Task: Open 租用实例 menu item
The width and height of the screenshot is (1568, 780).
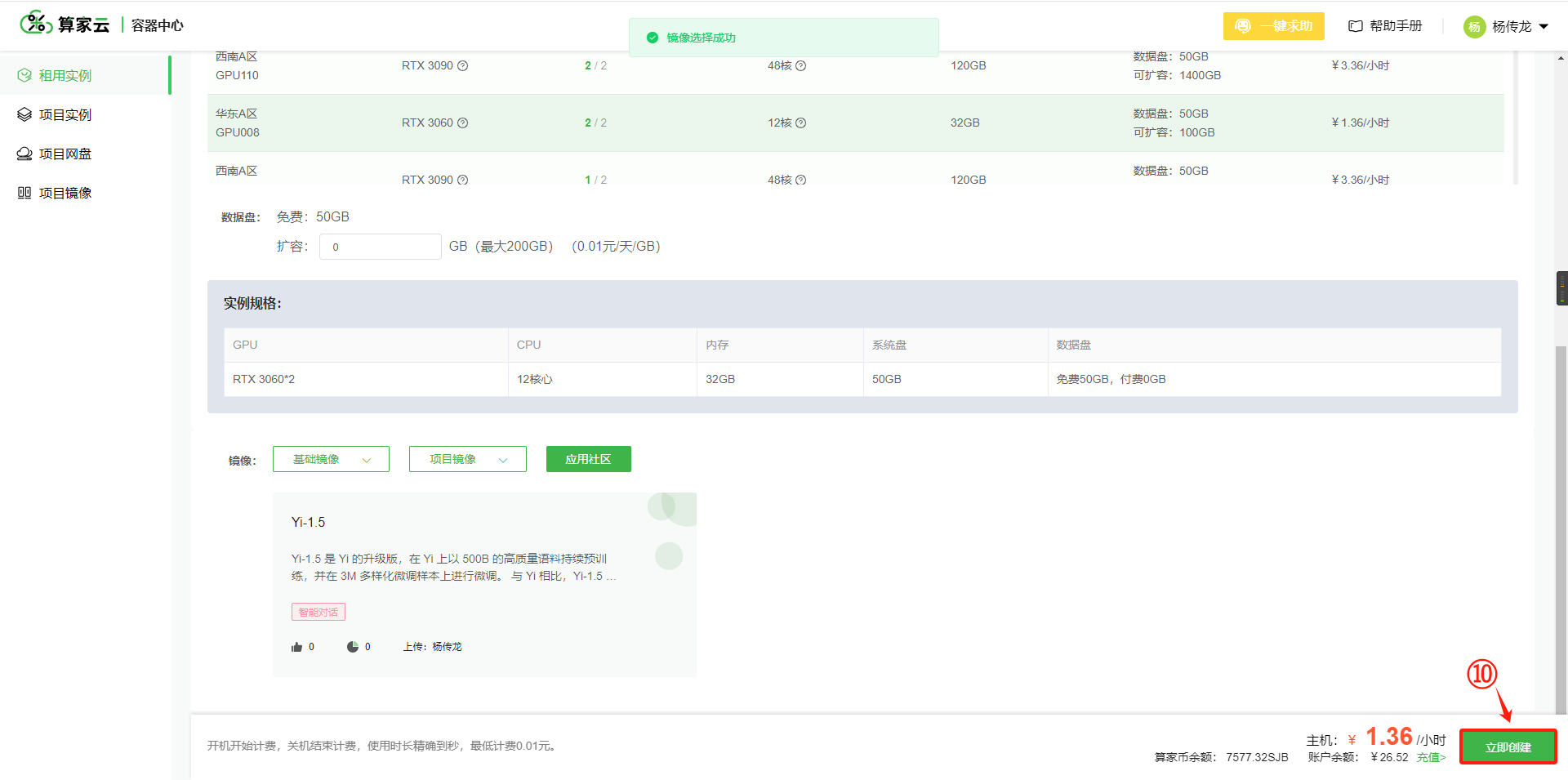Action: 86,75
